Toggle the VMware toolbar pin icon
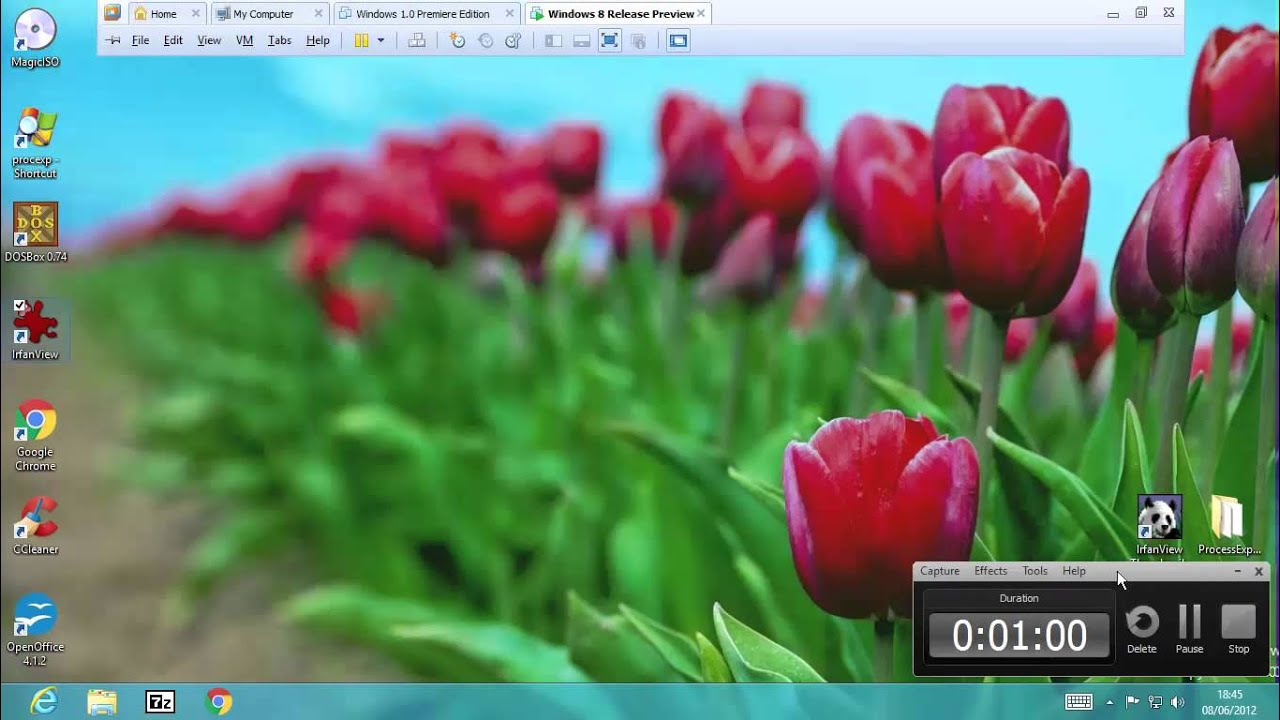This screenshot has width=1280, height=720. 113,41
